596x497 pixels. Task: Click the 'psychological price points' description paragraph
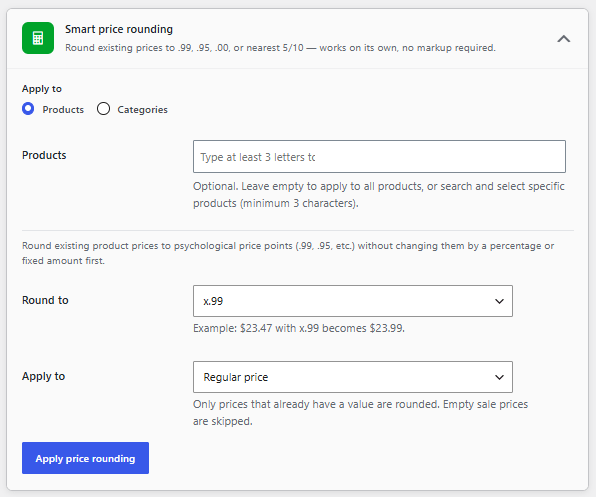coord(288,253)
